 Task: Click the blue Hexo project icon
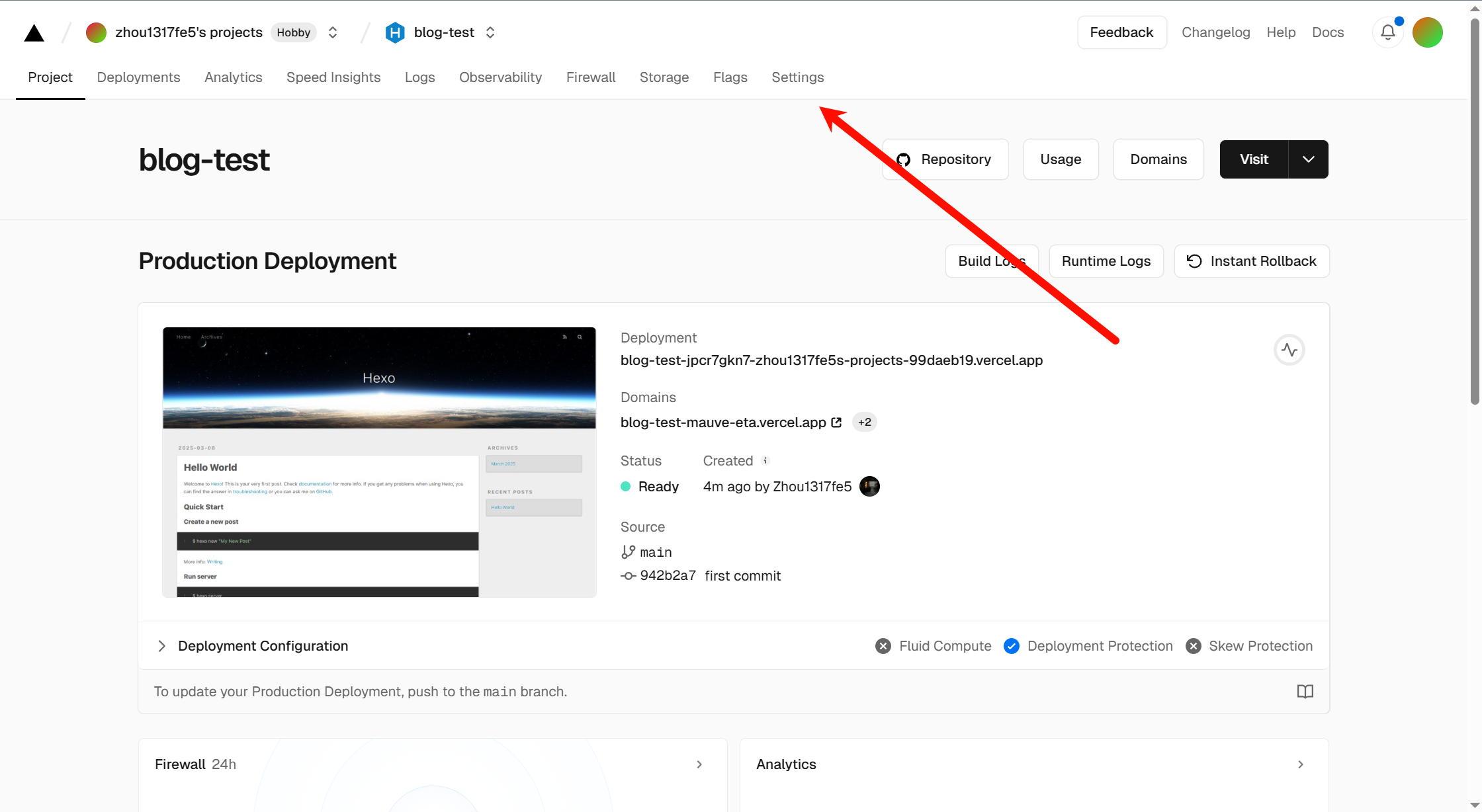pyautogui.click(x=395, y=32)
